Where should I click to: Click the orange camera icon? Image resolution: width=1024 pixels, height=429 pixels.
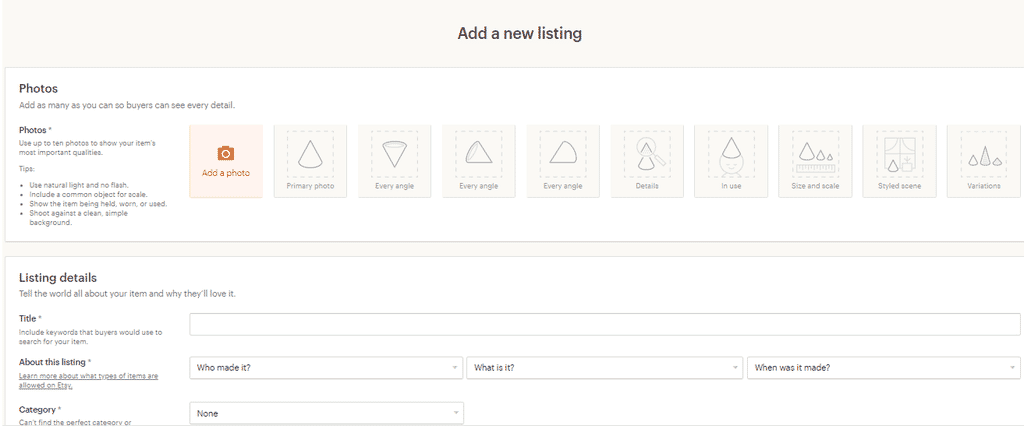click(225, 153)
